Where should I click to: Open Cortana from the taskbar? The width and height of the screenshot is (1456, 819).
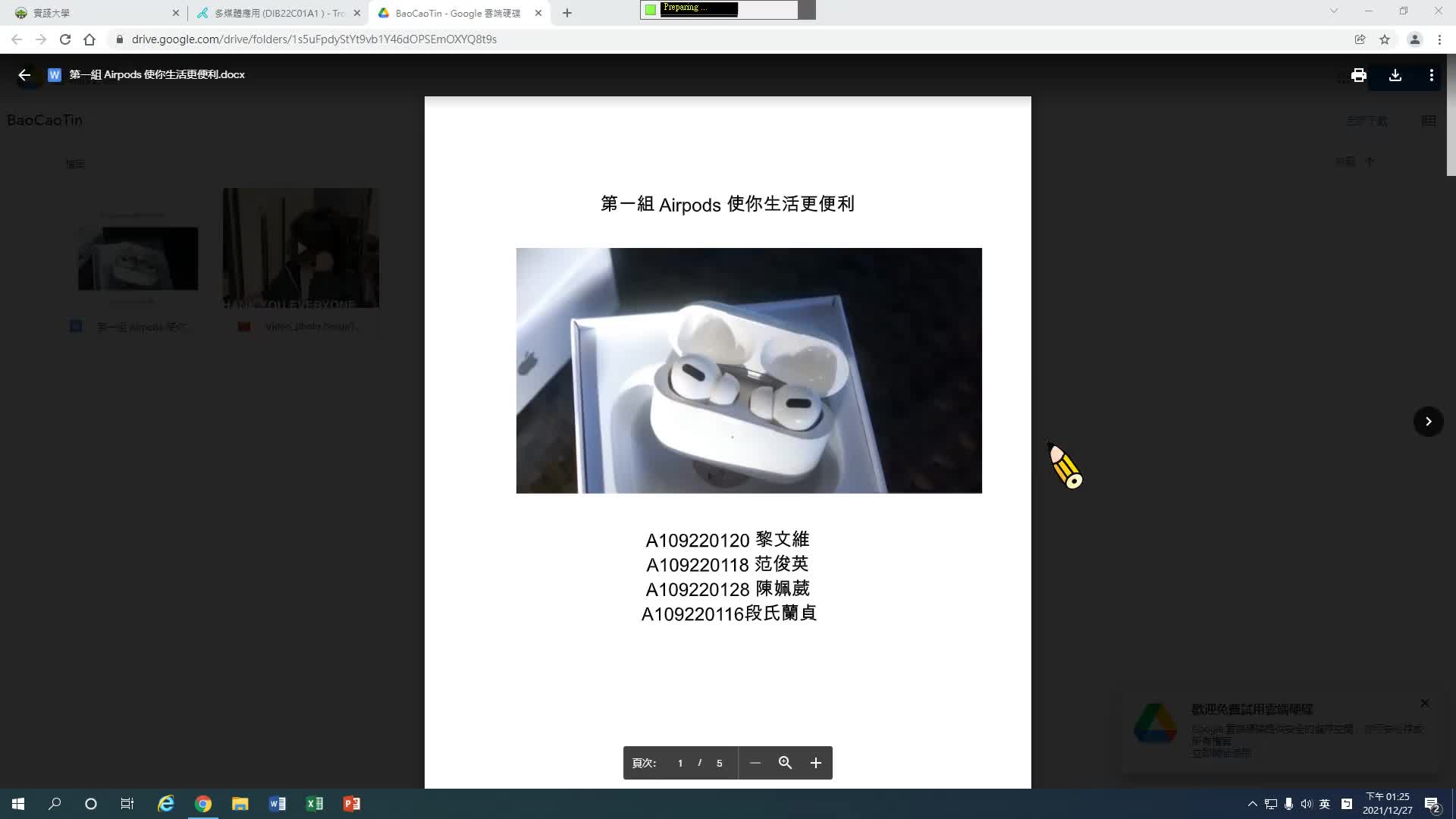pyautogui.click(x=91, y=804)
